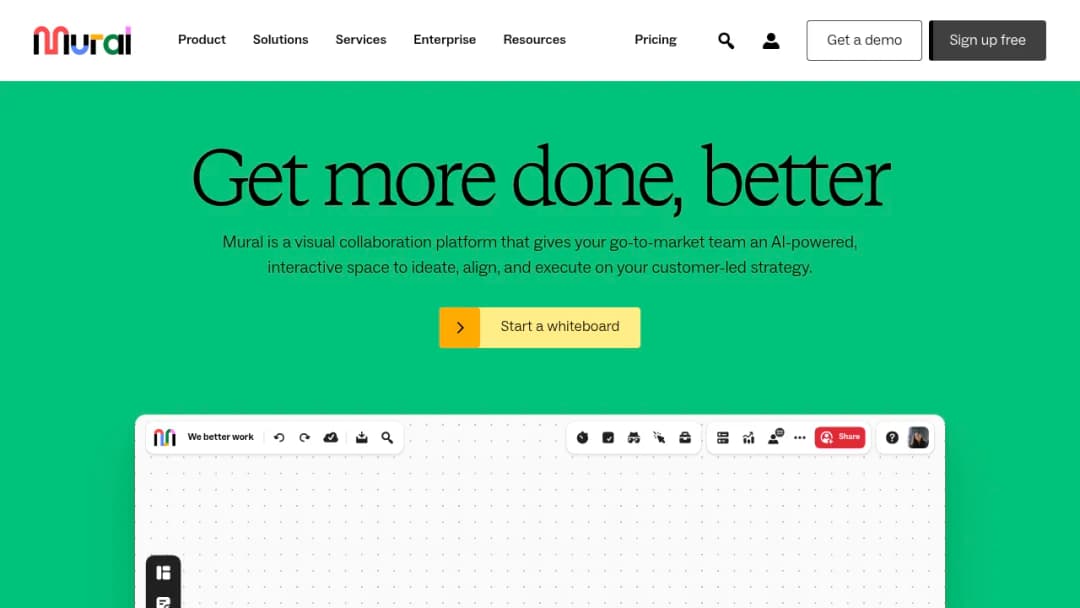The width and height of the screenshot is (1080, 608).
Task: Click the Get a demo button
Action: click(864, 41)
